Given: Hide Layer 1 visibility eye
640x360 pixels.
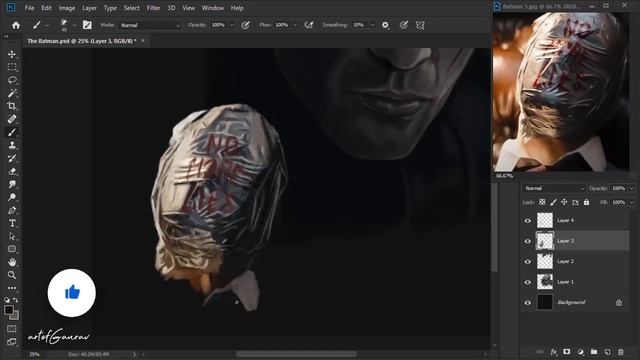Looking at the screenshot, I should click(528, 282).
